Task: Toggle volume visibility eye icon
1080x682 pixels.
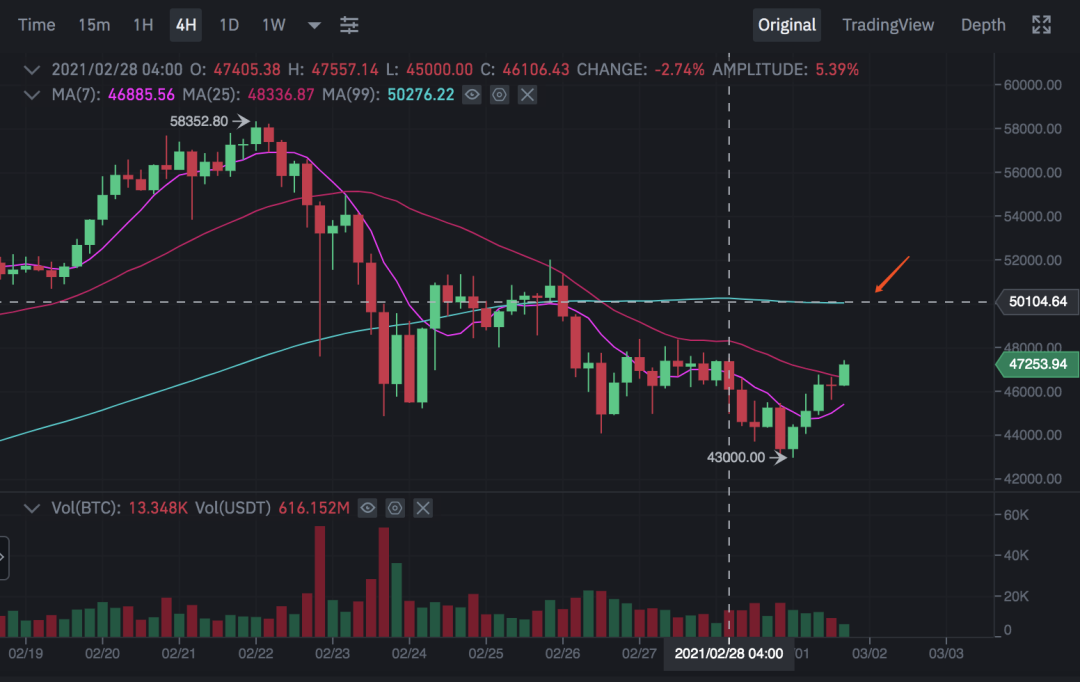Action: pos(368,508)
